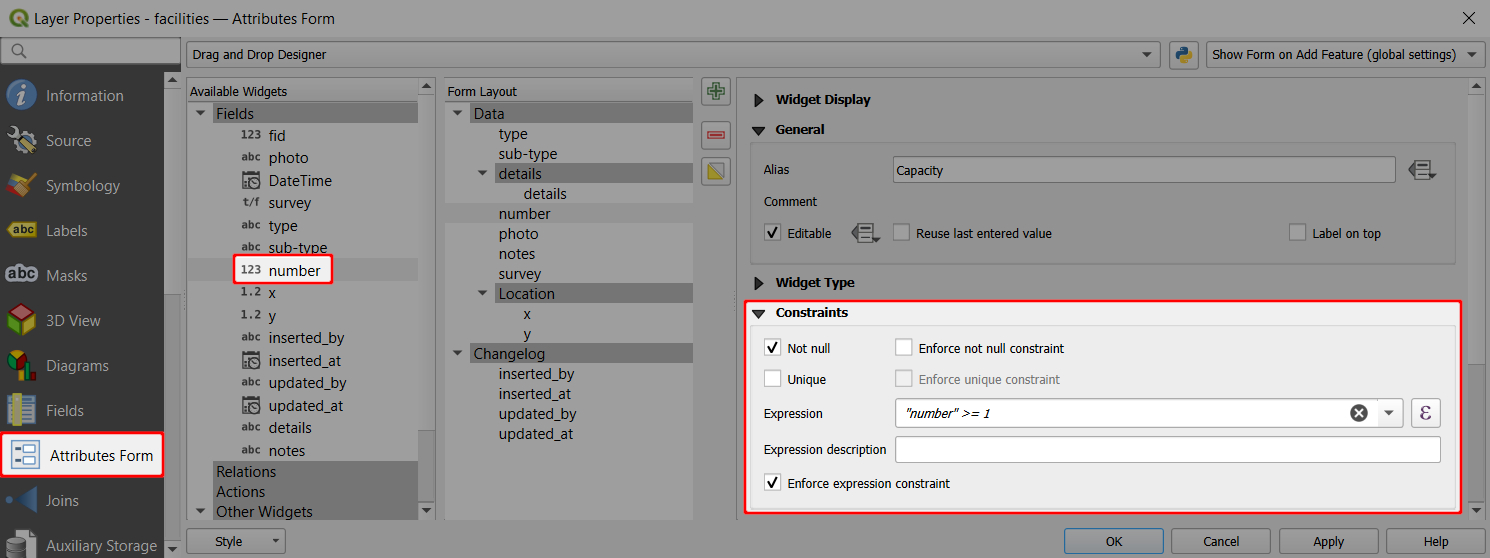Collapse the Data group in Form Layout
1490x558 pixels.
459,114
